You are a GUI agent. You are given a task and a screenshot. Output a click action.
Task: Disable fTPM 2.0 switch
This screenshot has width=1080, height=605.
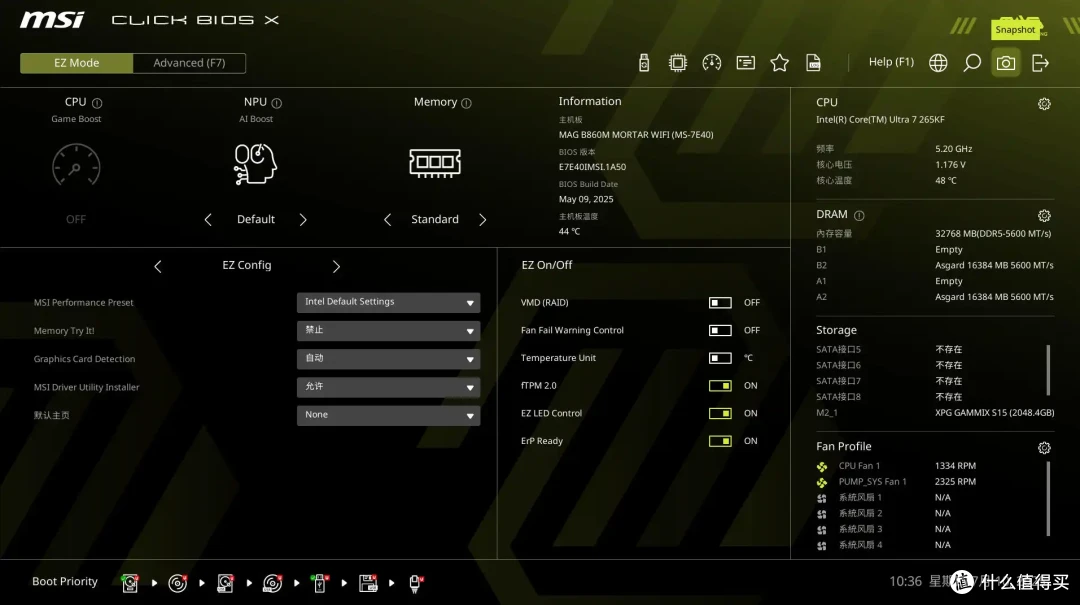pos(720,385)
